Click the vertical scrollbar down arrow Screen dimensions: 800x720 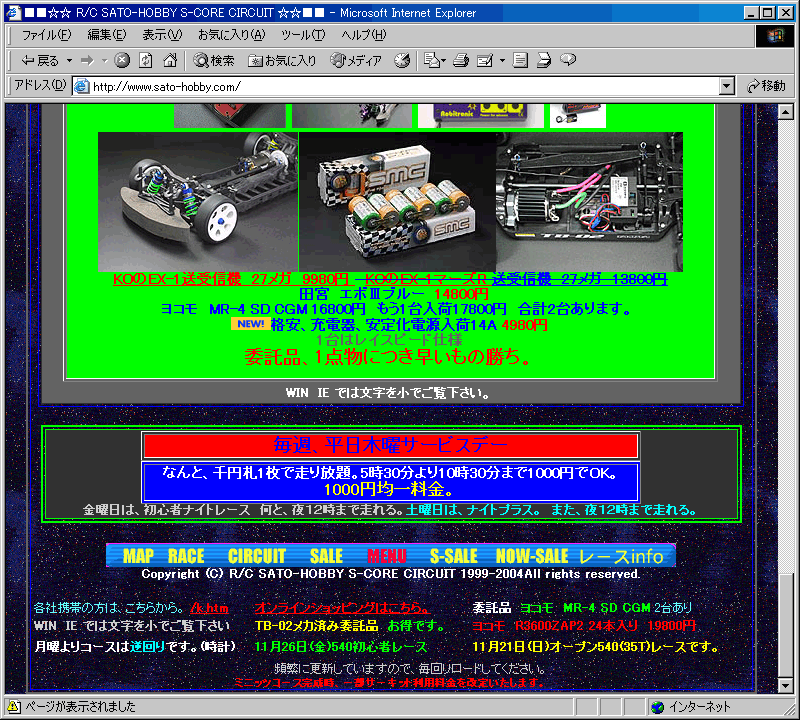pyautogui.click(x=786, y=686)
